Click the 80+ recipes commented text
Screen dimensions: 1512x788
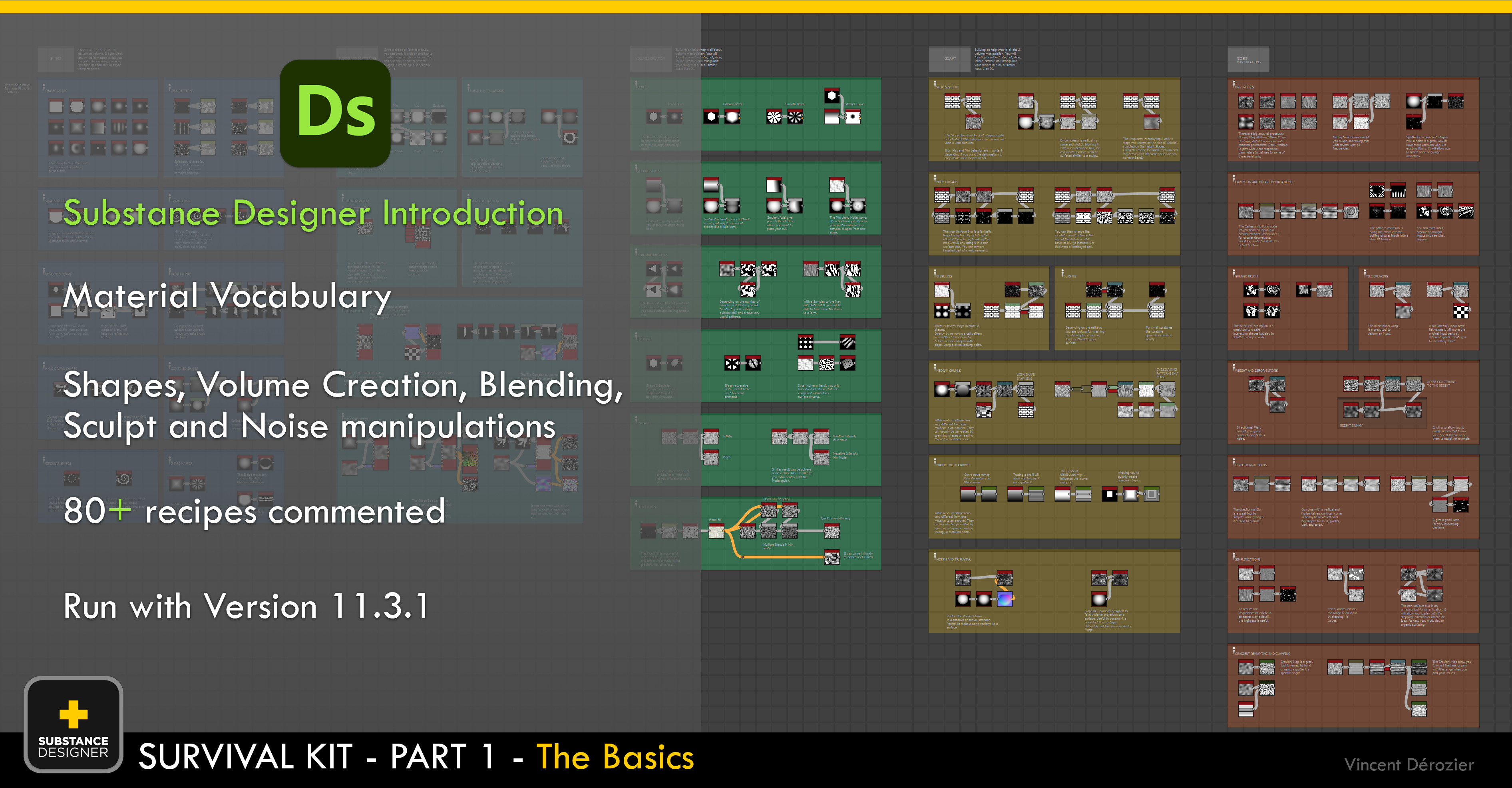254,511
